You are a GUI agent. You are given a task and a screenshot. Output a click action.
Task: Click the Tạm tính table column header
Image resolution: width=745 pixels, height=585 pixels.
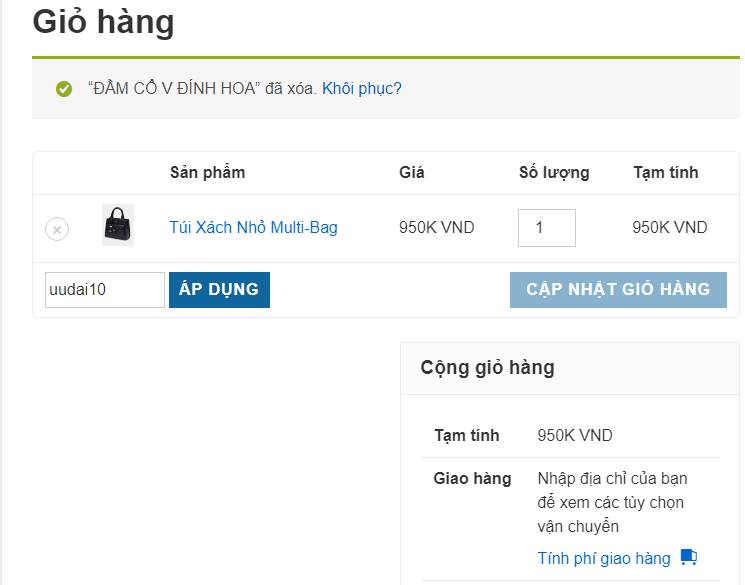click(x=665, y=172)
